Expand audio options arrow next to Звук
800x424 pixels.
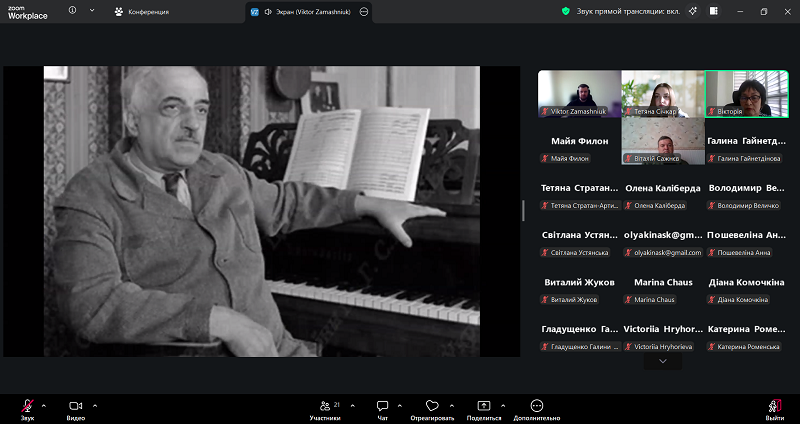click(43, 405)
